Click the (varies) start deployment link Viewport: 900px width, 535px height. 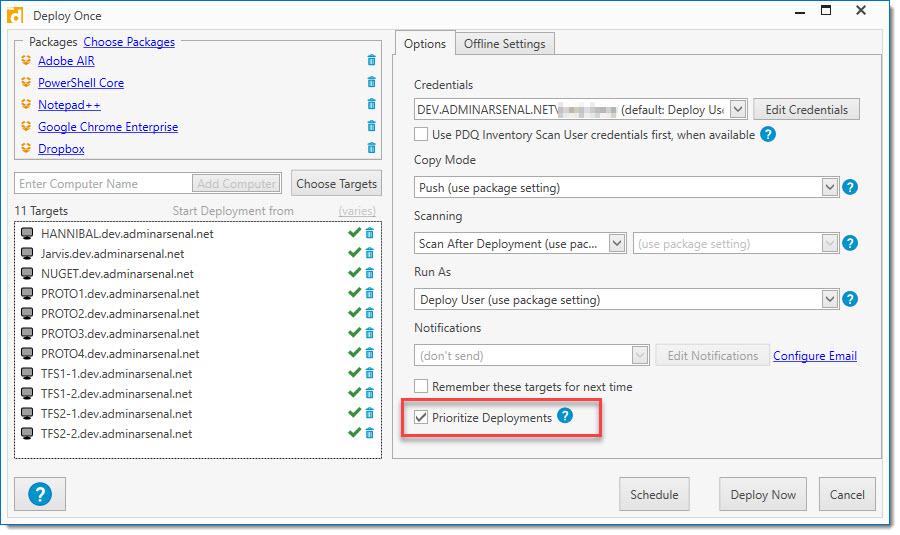pos(357,211)
